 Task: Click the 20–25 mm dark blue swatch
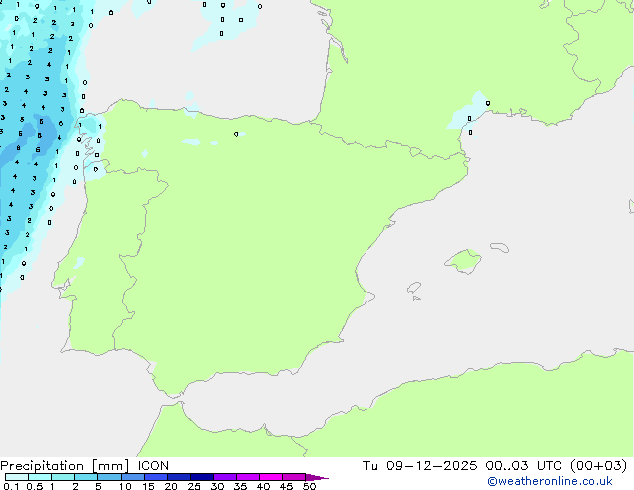[x=178, y=477]
